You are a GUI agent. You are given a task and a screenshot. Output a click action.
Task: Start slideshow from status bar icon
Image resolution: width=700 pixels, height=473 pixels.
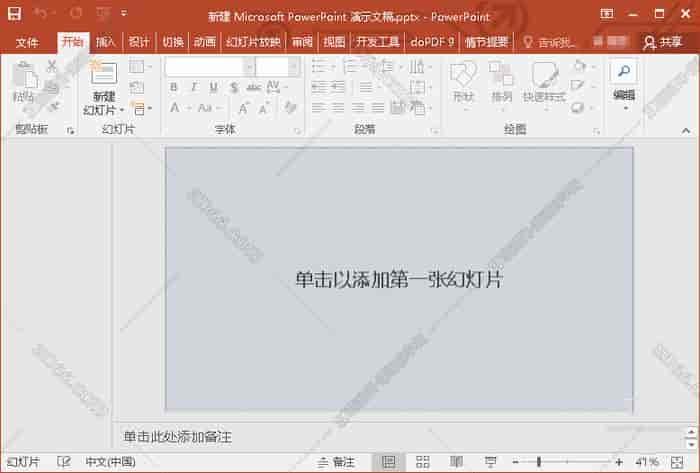(491, 462)
